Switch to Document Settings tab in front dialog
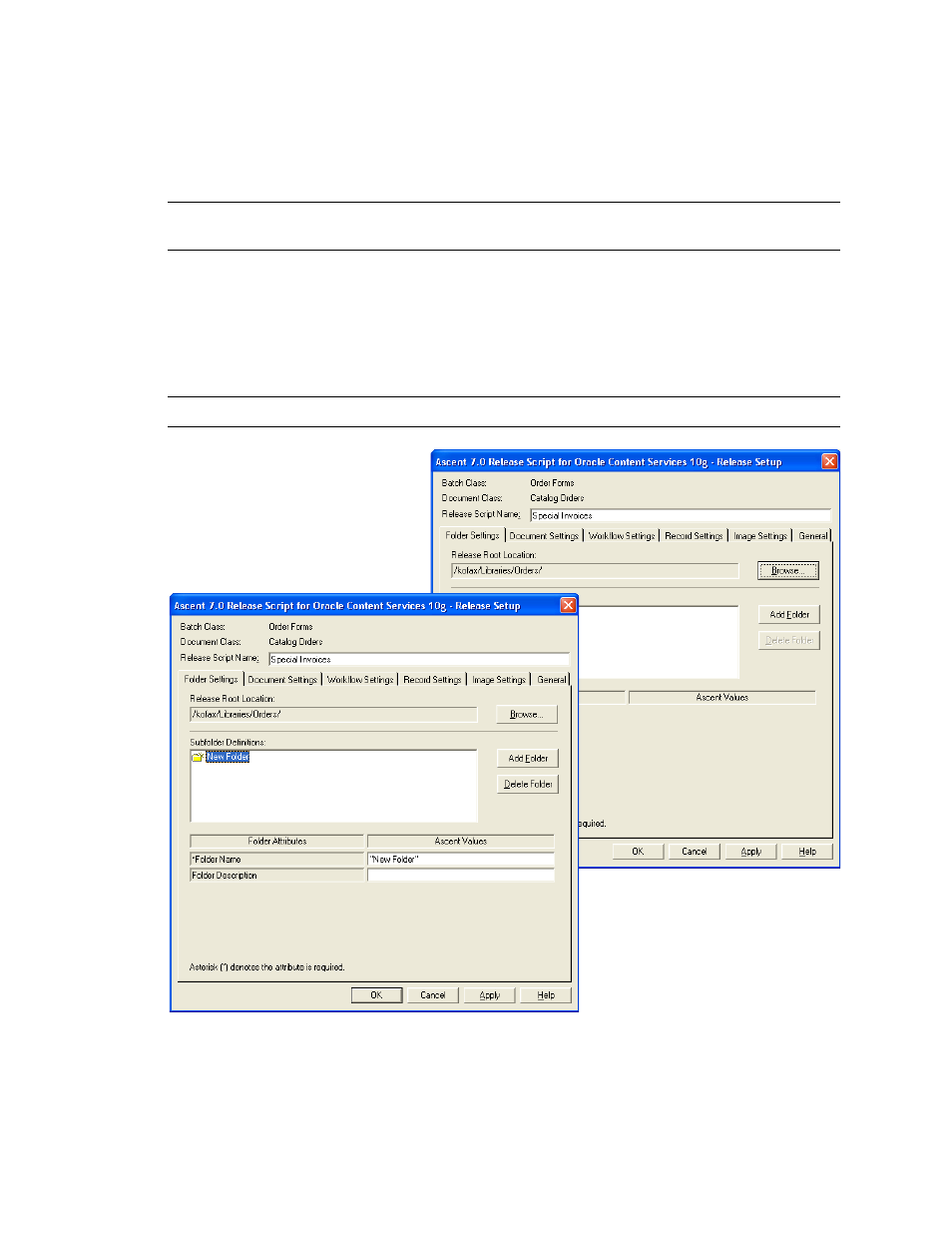Image resolution: width=952 pixels, height=1233 pixels. coord(282,680)
